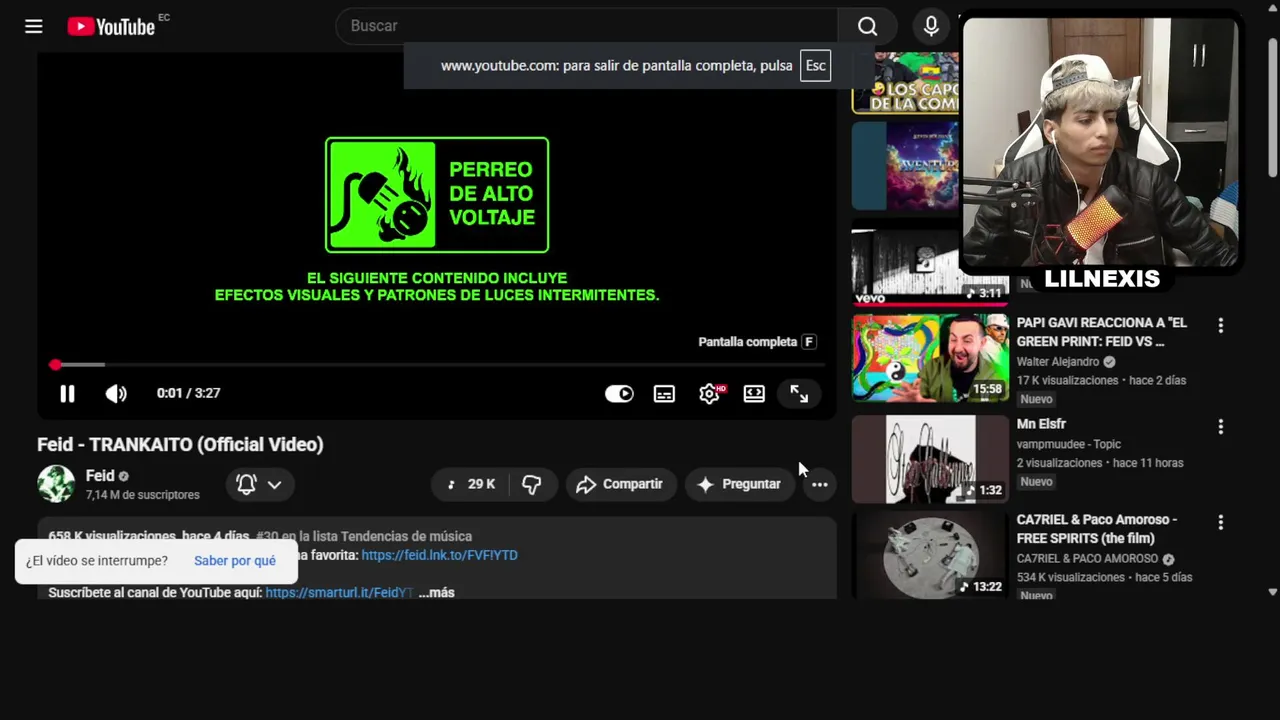Click Walter Alejandro channel name
This screenshot has width=1280, height=720.
1058,362
